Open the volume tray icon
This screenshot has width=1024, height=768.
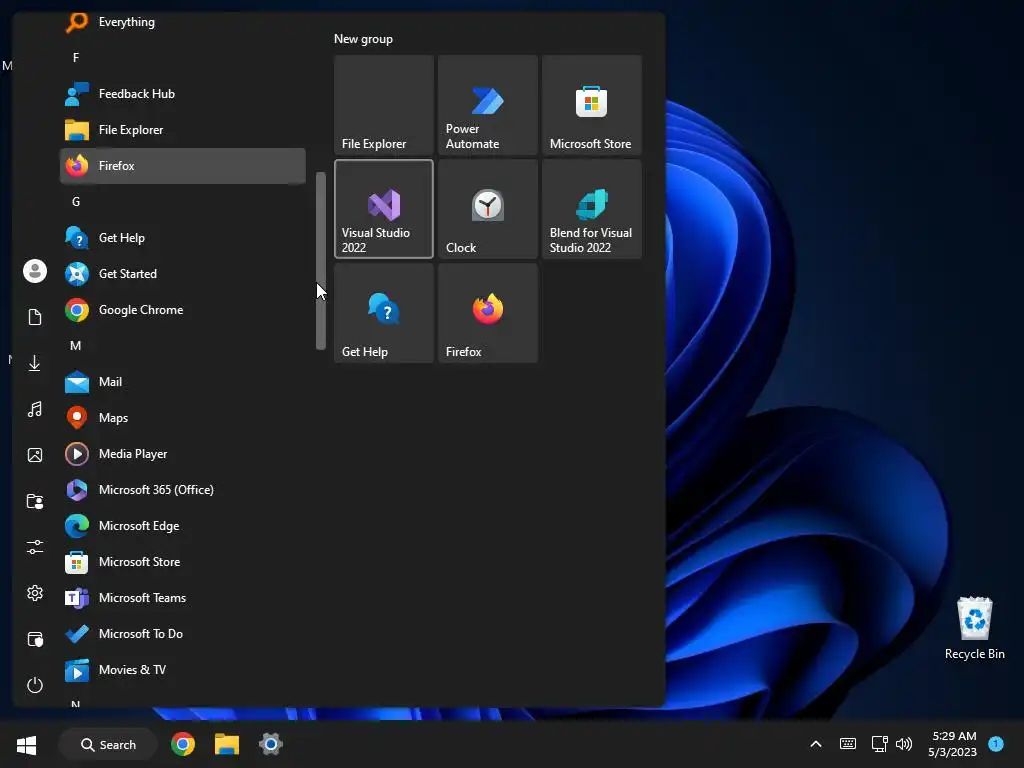[x=904, y=744]
